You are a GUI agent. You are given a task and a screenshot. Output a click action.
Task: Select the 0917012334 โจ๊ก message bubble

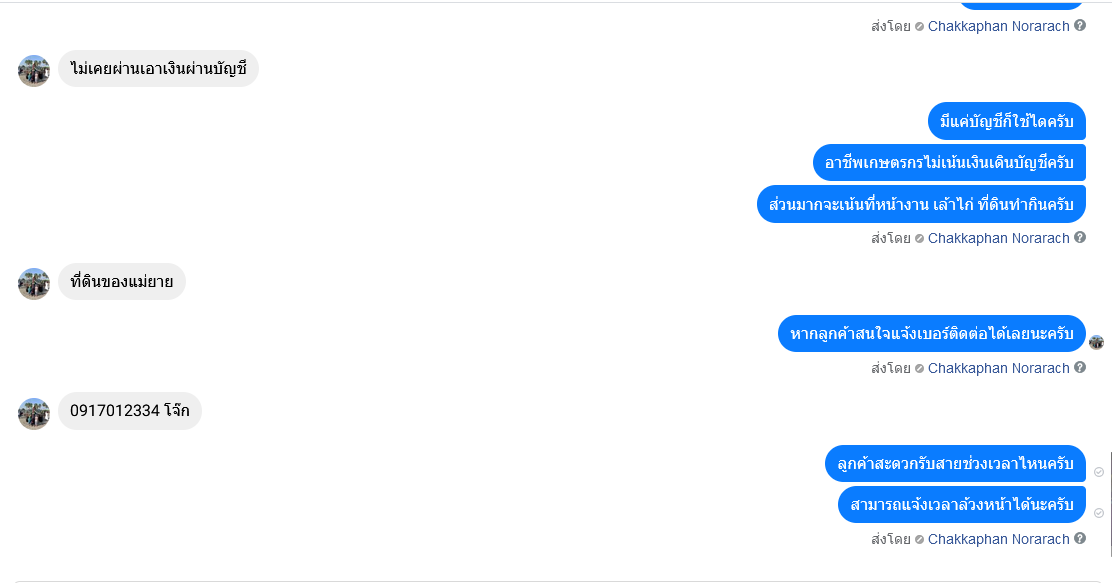point(130,411)
